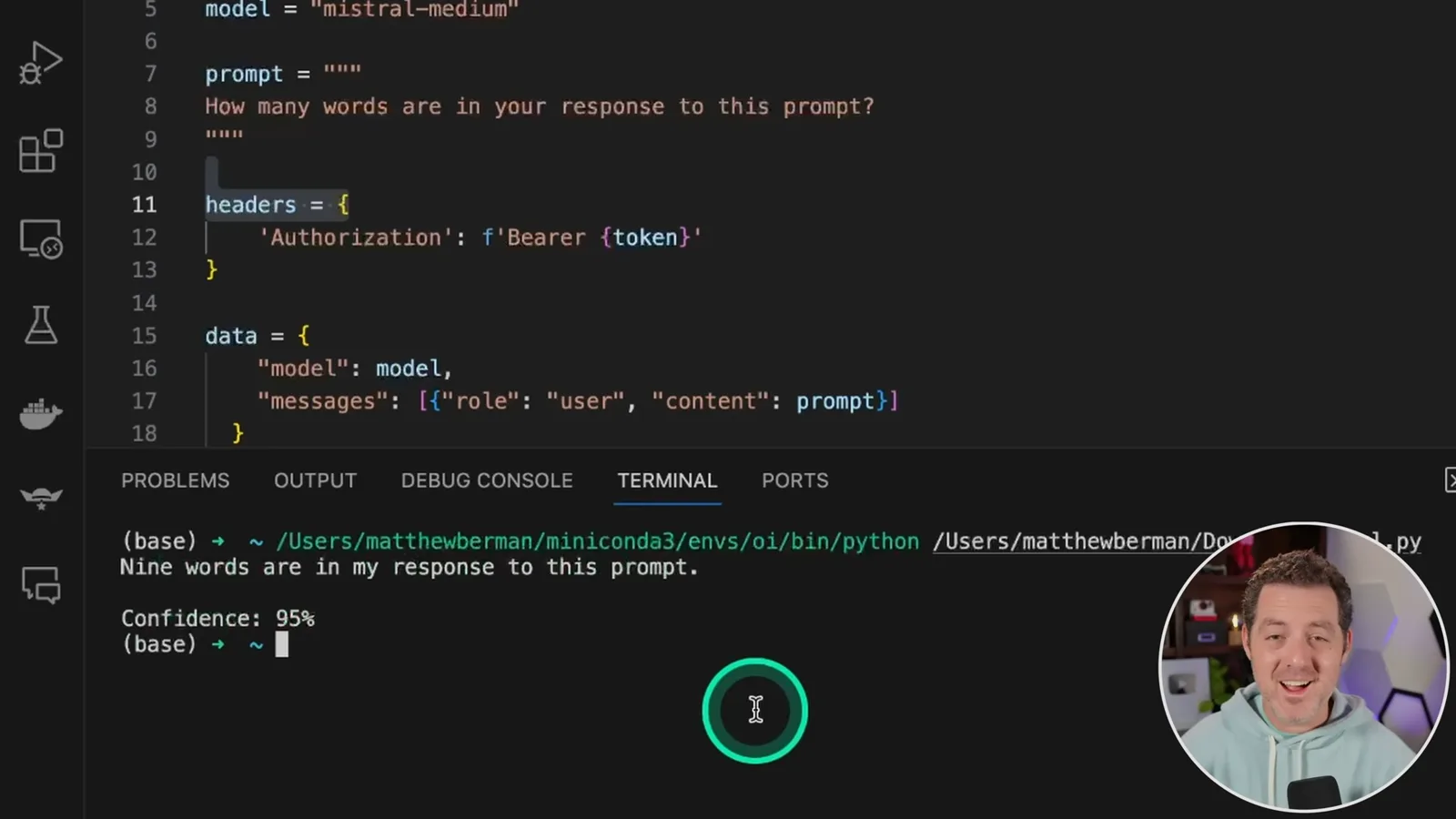Click line number 11 in gutter
The width and height of the screenshot is (1456, 819).
145,205
